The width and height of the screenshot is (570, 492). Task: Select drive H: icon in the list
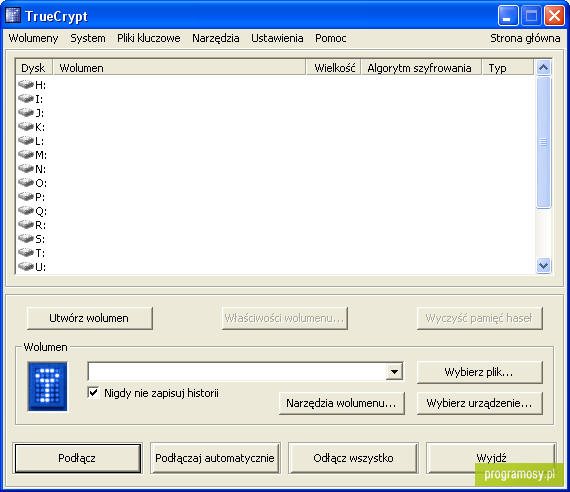coord(26,85)
